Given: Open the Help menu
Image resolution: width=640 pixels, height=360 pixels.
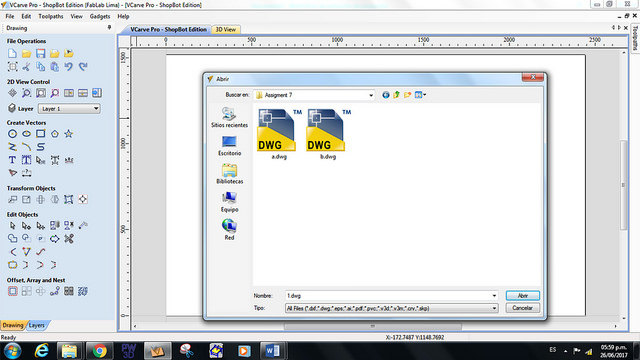Looking at the screenshot, I should [x=123, y=16].
